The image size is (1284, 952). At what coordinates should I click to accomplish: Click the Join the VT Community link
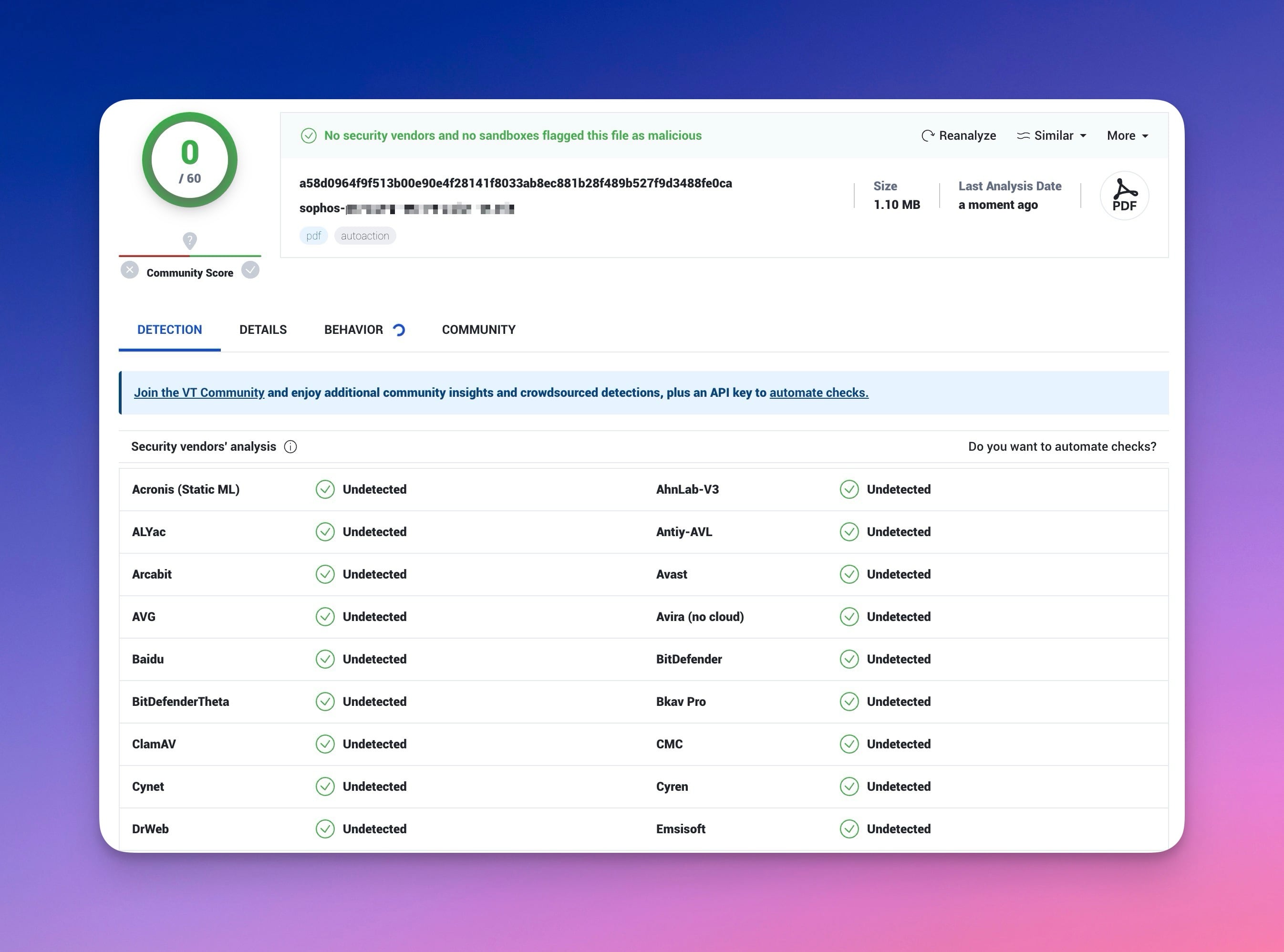[199, 393]
